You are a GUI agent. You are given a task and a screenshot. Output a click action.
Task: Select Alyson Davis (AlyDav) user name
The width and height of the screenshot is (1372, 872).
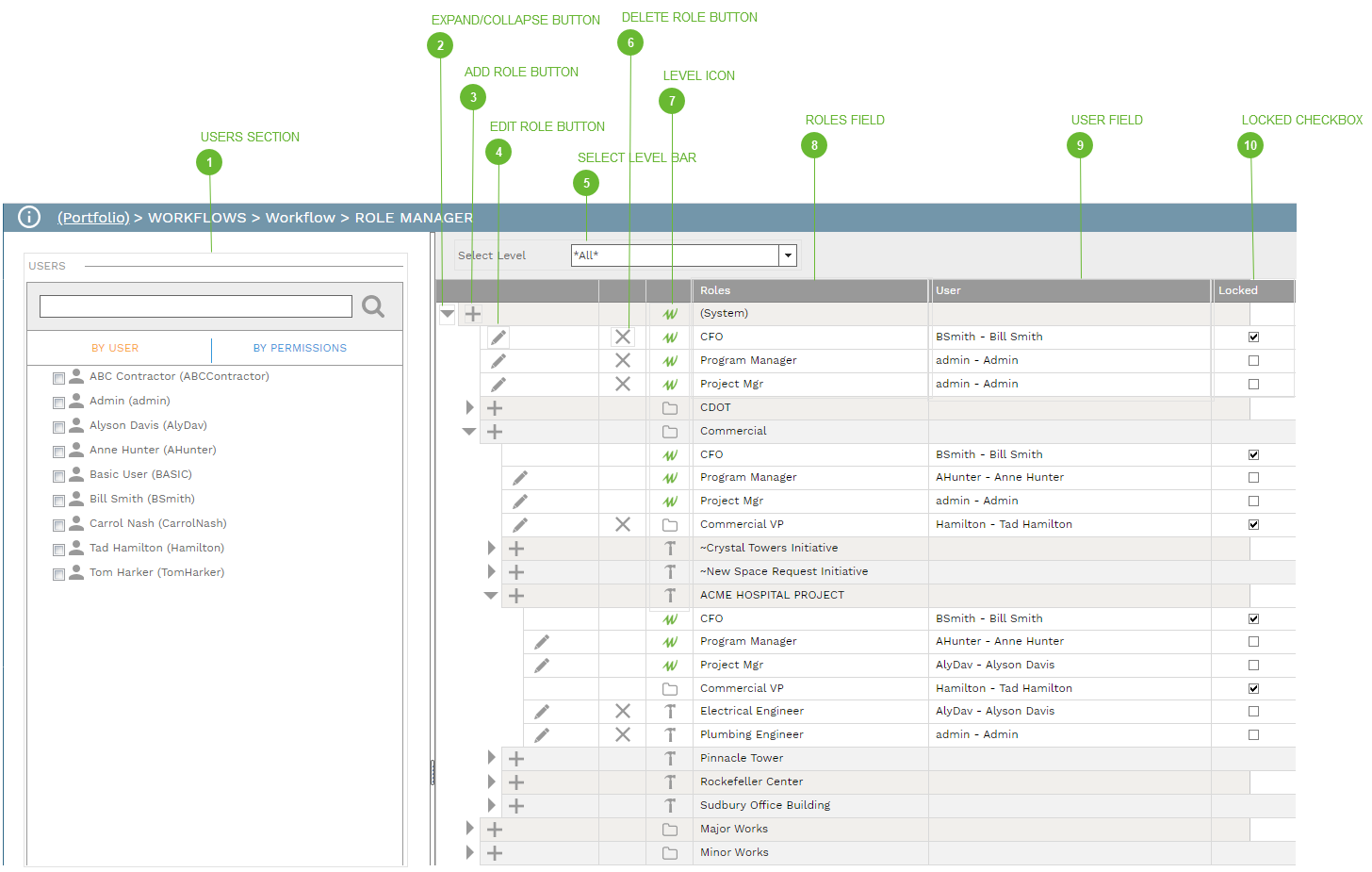pyautogui.click(x=148, y=425)
